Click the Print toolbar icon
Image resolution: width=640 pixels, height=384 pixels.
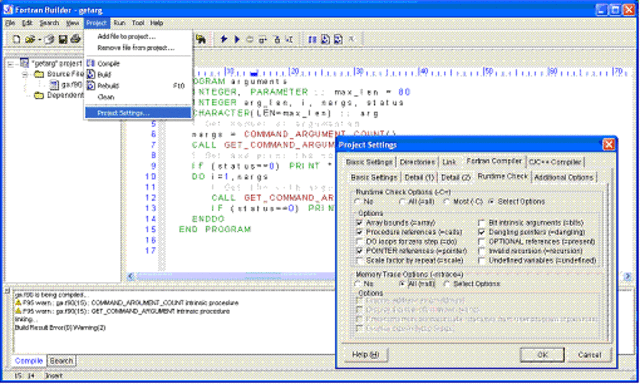click(76, 40)
